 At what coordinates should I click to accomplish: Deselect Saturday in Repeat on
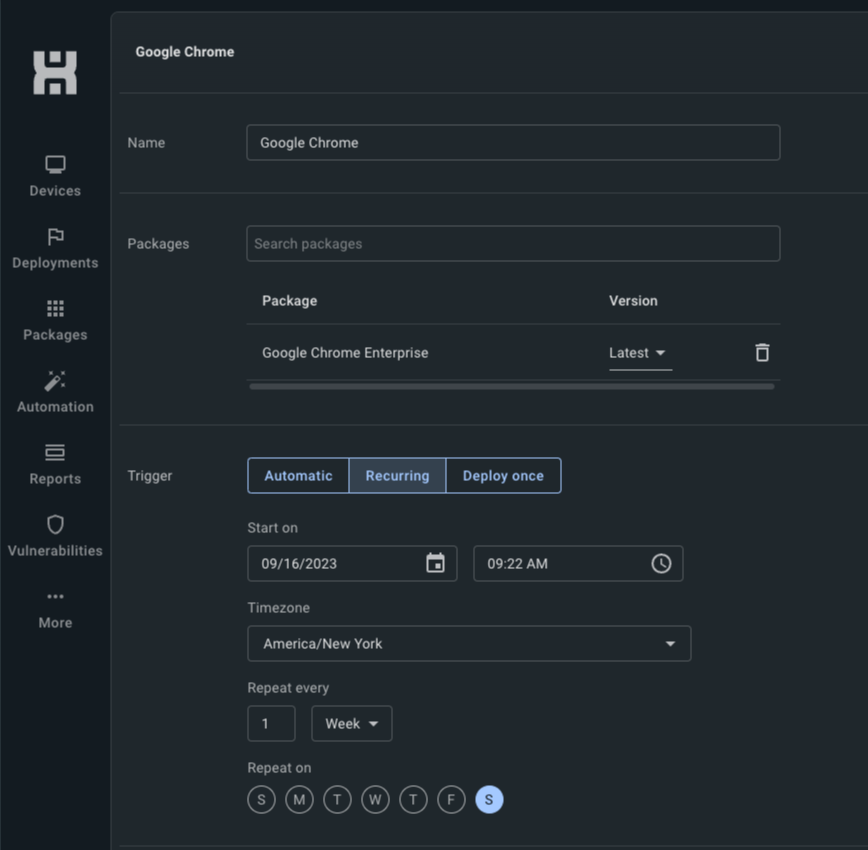coord(489,800)
